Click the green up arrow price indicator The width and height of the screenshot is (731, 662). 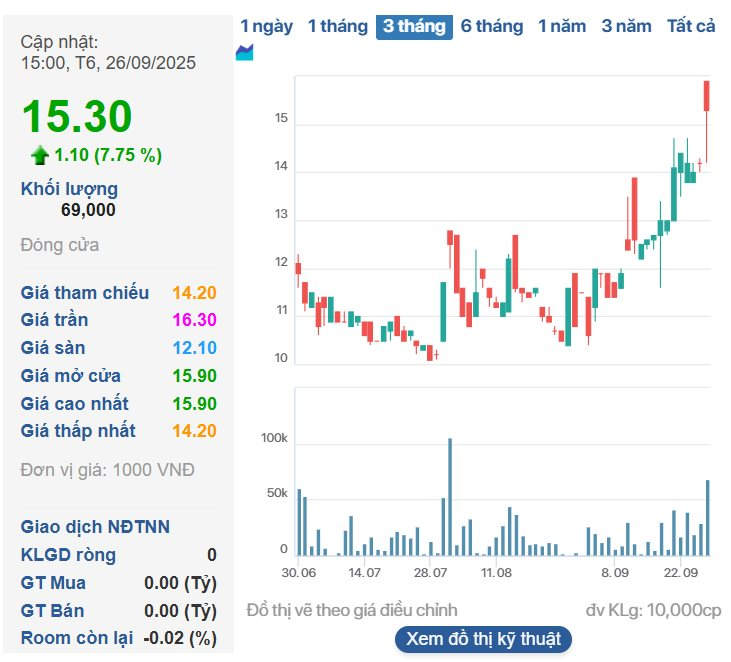[40, 155]
